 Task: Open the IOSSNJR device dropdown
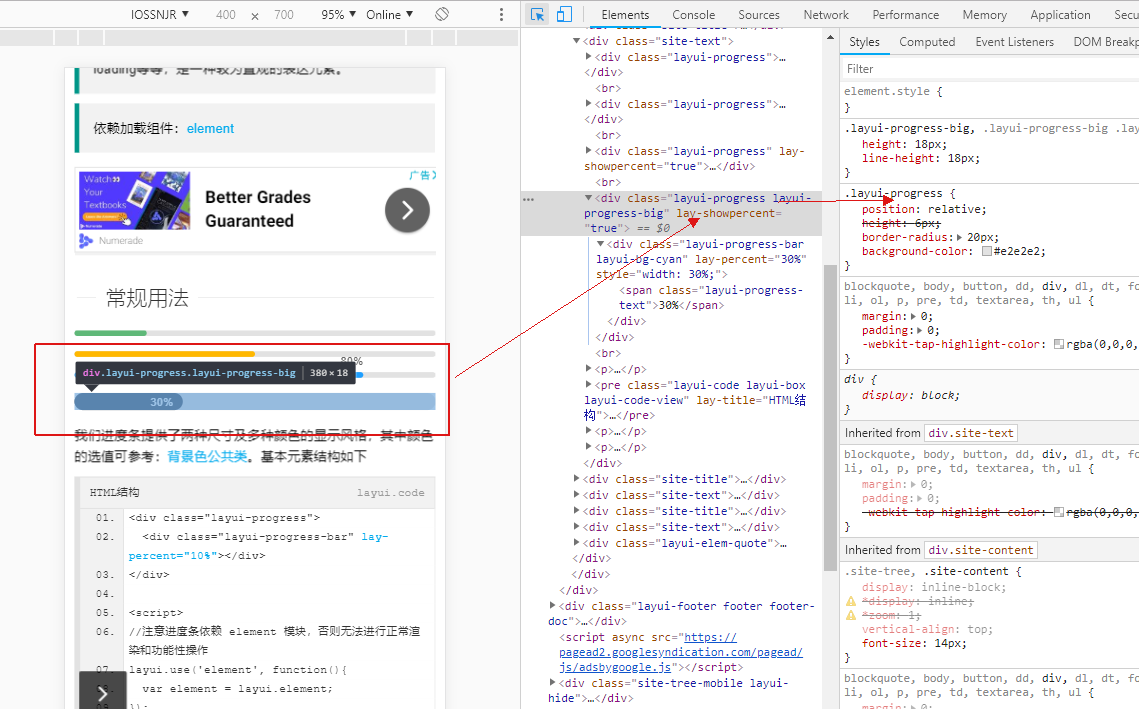[160, 15]
